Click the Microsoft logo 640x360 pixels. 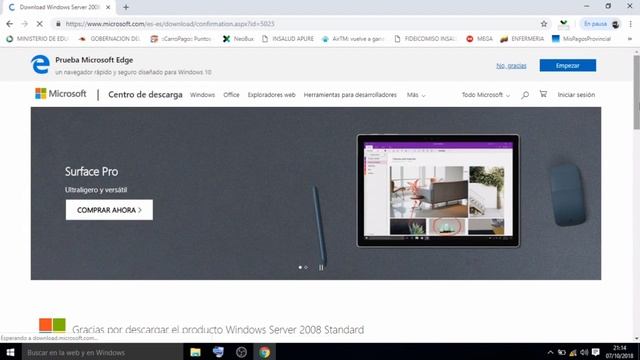(x=60, y=94)
